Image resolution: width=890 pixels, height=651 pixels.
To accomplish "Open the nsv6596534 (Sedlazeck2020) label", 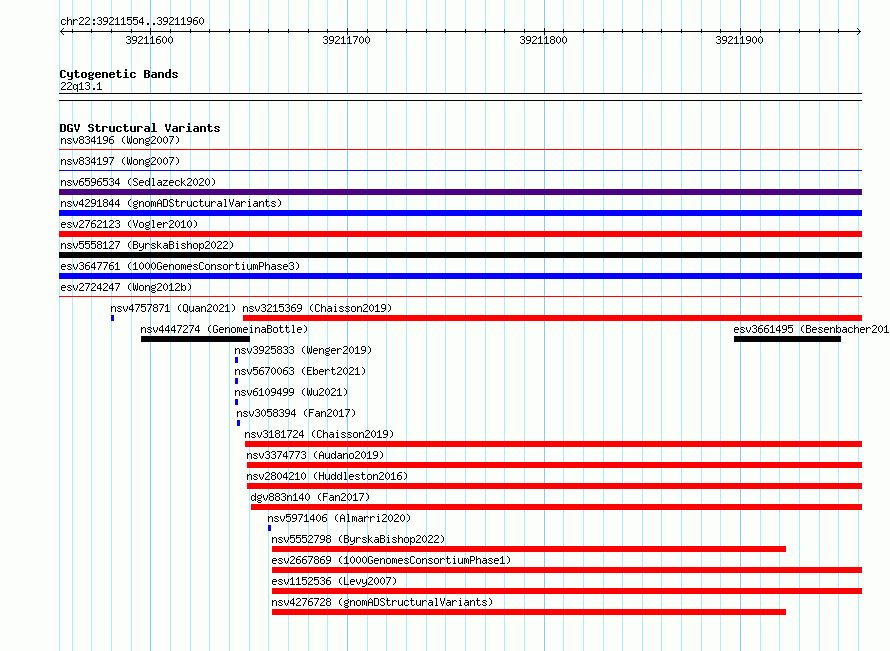I will (138, 182).
